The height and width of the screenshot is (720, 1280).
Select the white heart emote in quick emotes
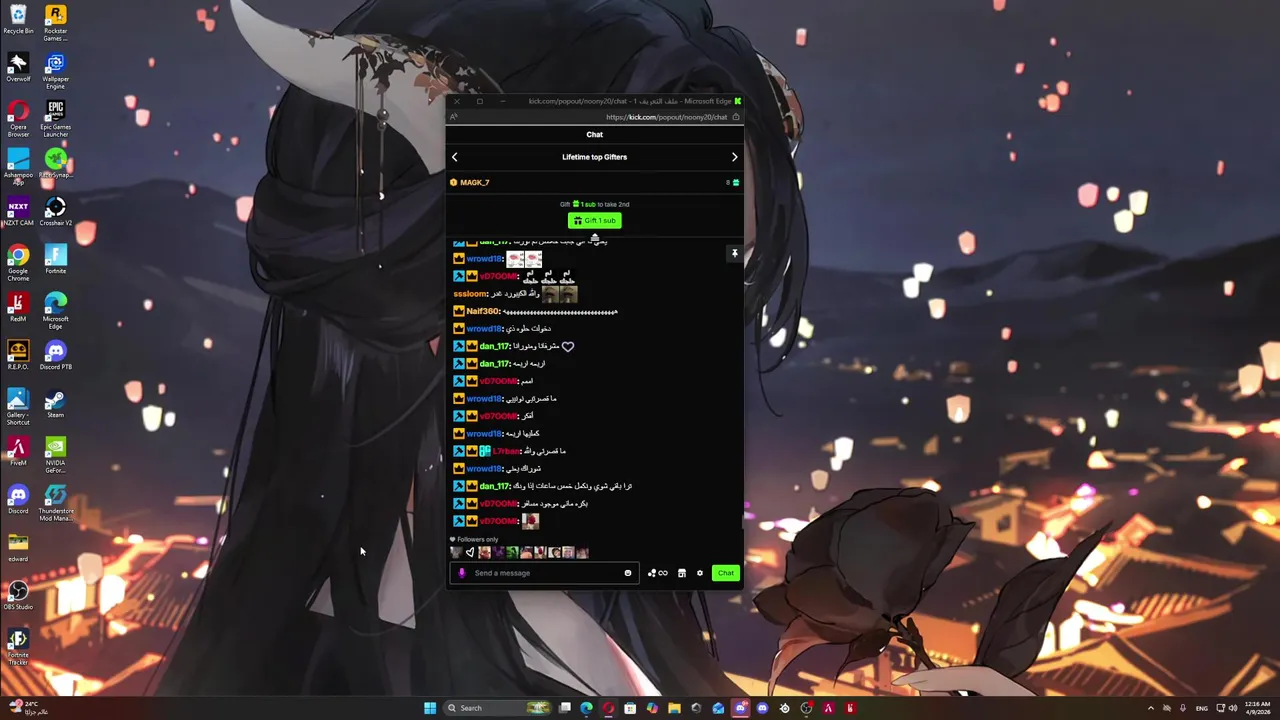click(x=470, y=552)
